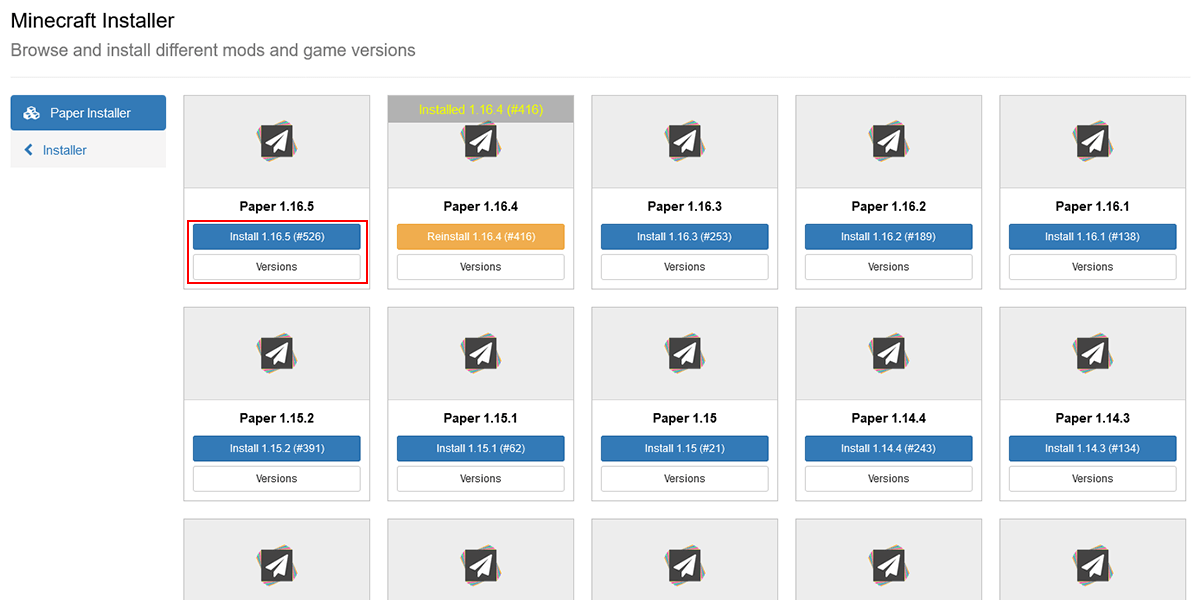This screenshot has width=1200, height=600.
Task: Open Versions for Paper 1.15.1
Action: (x=481, y=479)
